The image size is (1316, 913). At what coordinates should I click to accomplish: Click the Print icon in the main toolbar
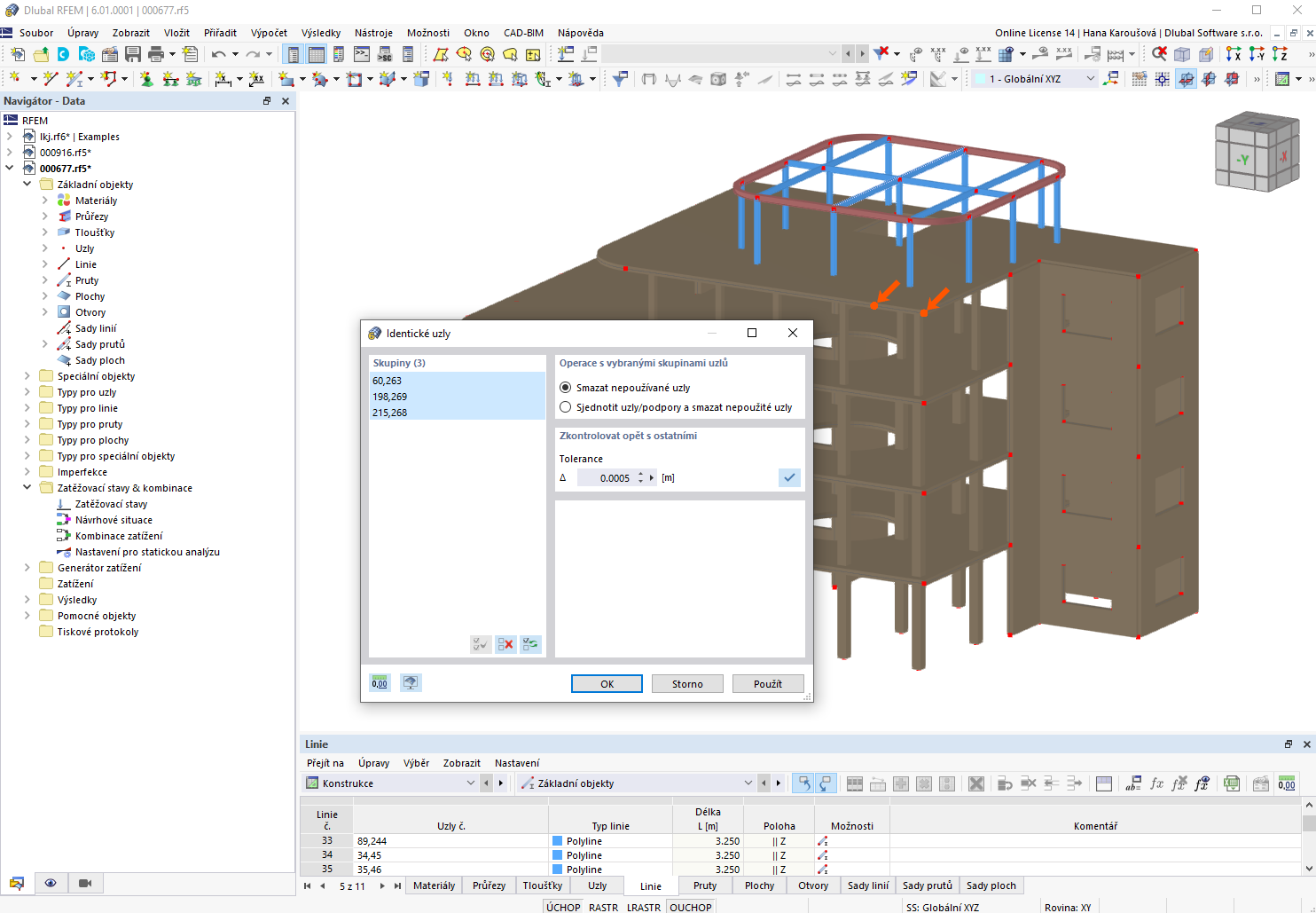(156, 54)
